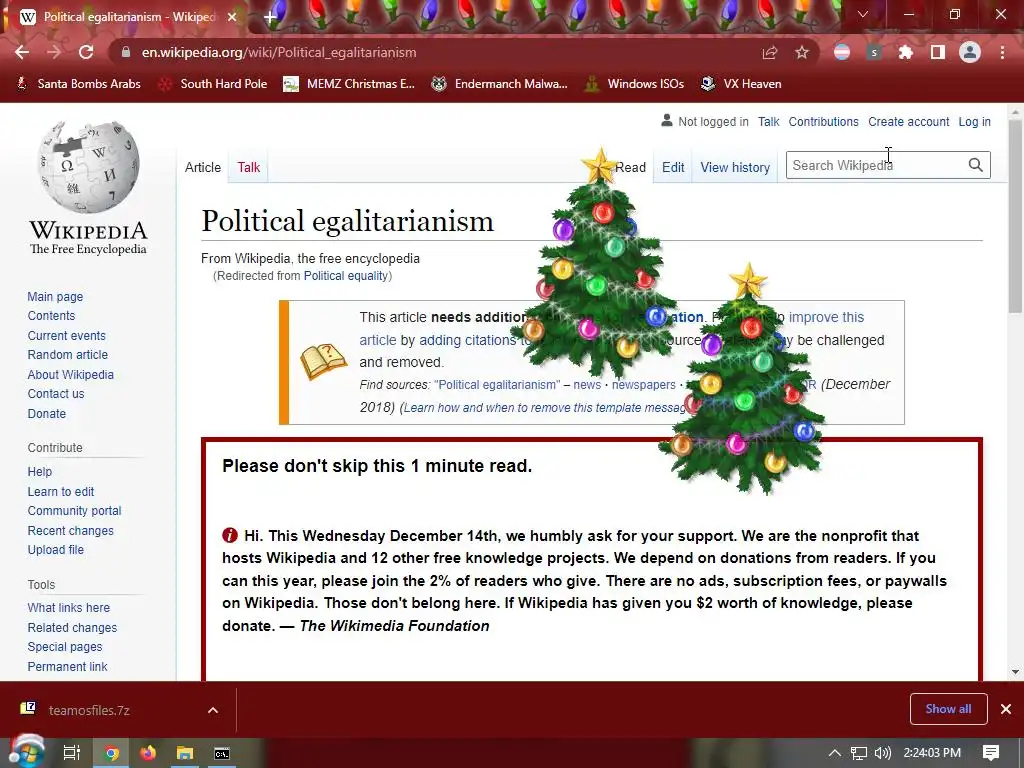Click the news find-sources link

click(587, 385)
